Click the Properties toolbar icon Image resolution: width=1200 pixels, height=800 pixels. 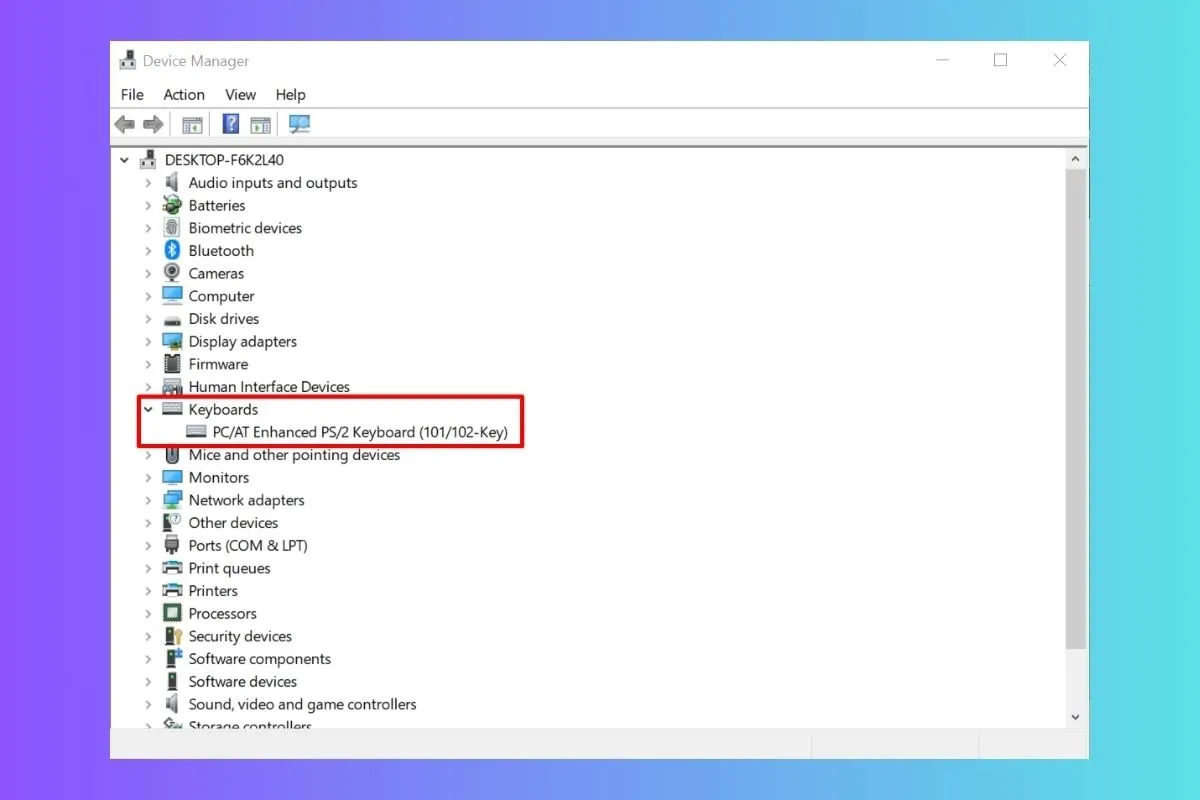click(x=261, y=123)
